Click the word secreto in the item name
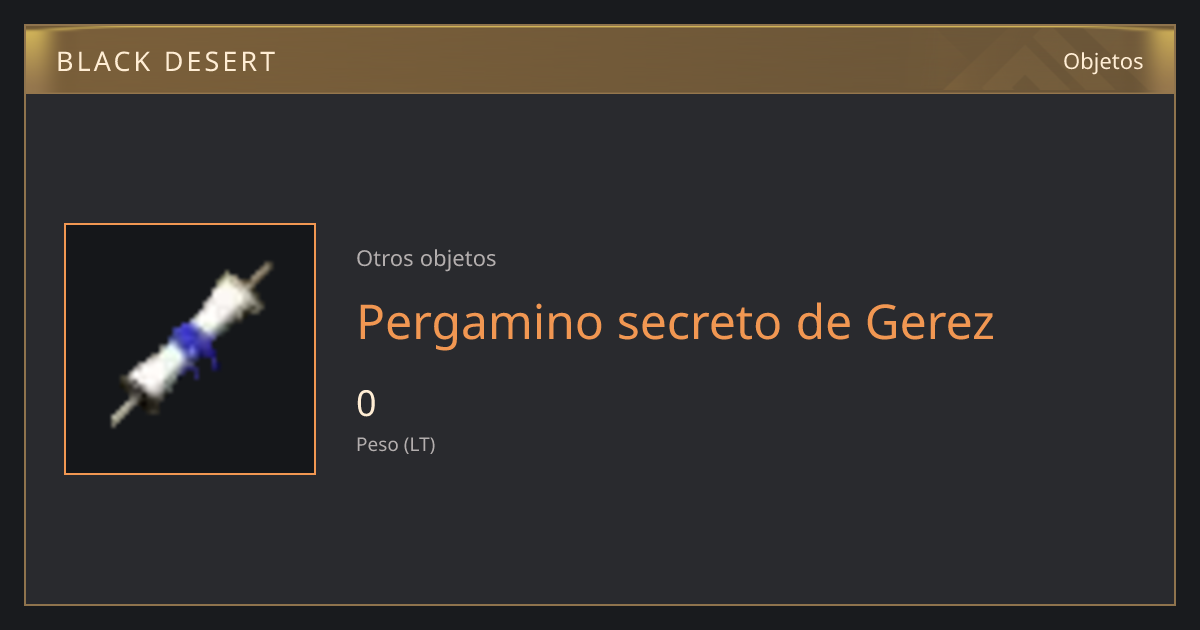The height and width of the screenshot is (630, 1200). click(690, 323)
